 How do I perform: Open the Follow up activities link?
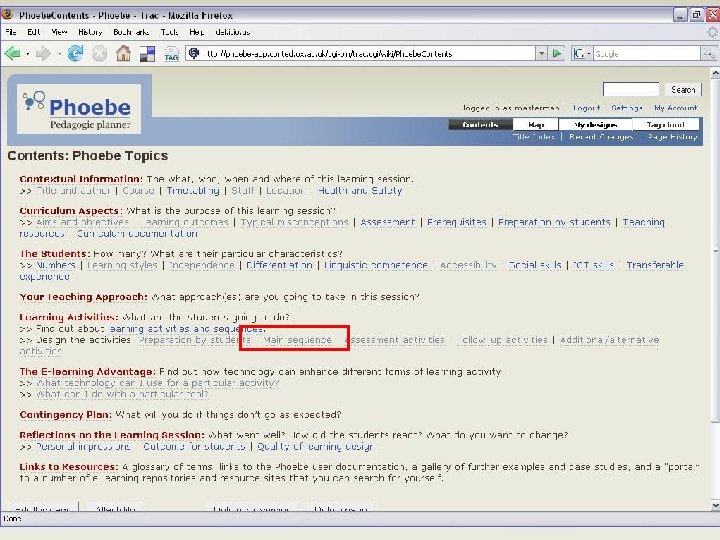point(504,340)
